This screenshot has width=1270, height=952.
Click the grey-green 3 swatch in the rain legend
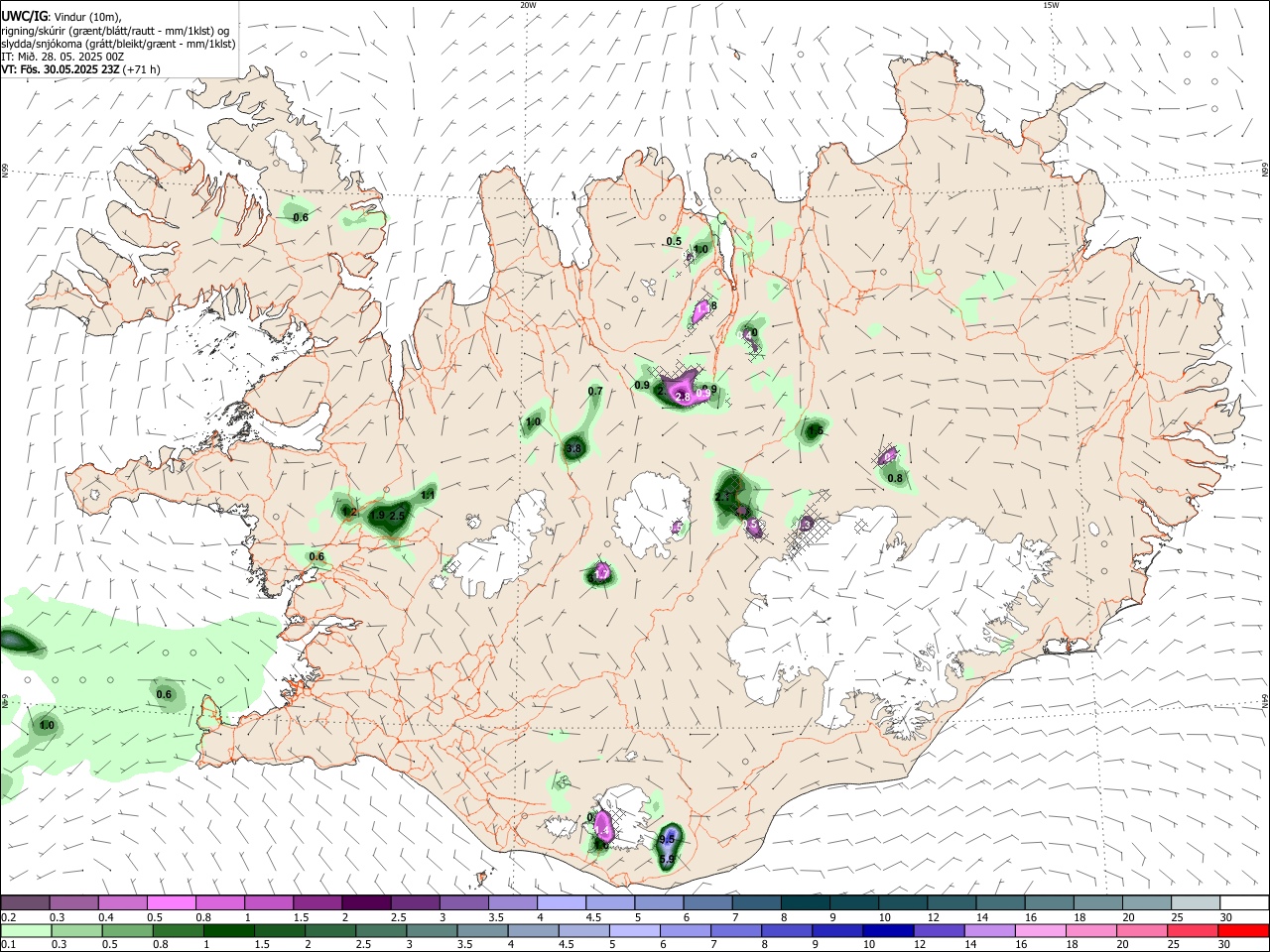point(432,930)
